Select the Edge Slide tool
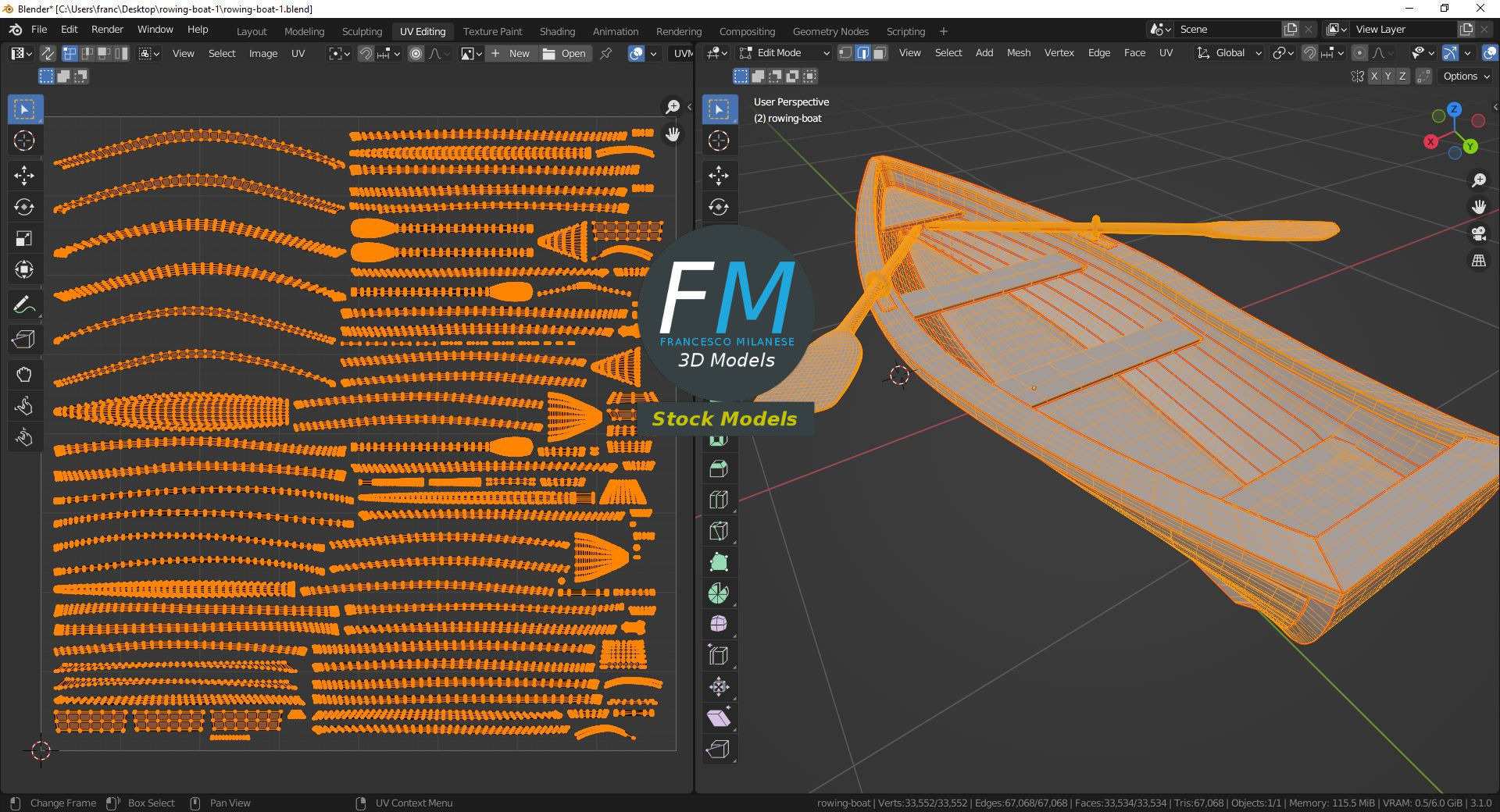Screen dimensions: 1500x812 (x=719, y=656)
